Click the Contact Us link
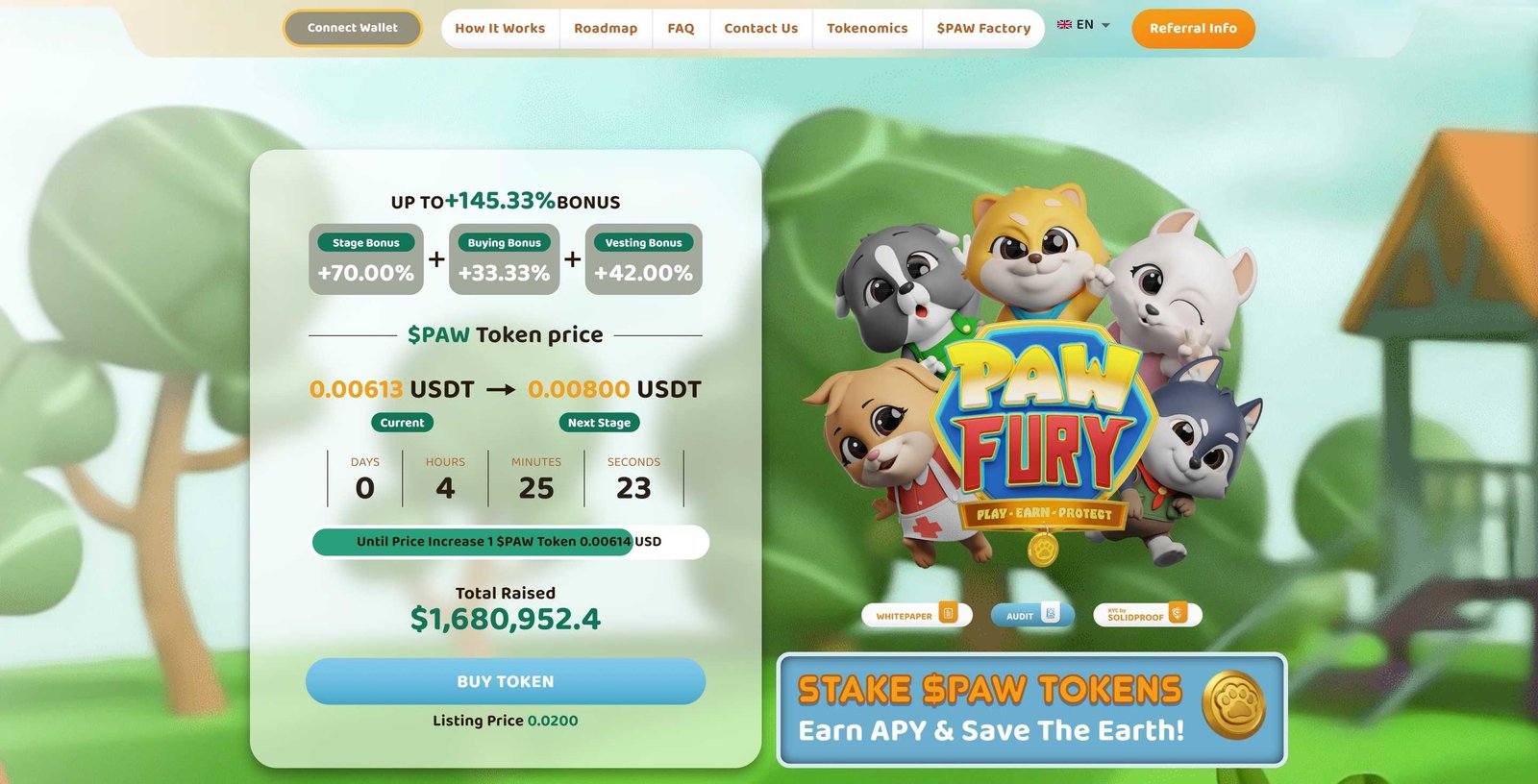1538x784 pixels. click(760, 29)
